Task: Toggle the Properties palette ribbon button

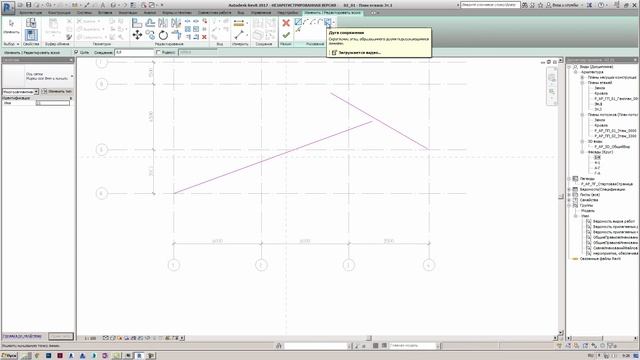Action: coord(31,34)
